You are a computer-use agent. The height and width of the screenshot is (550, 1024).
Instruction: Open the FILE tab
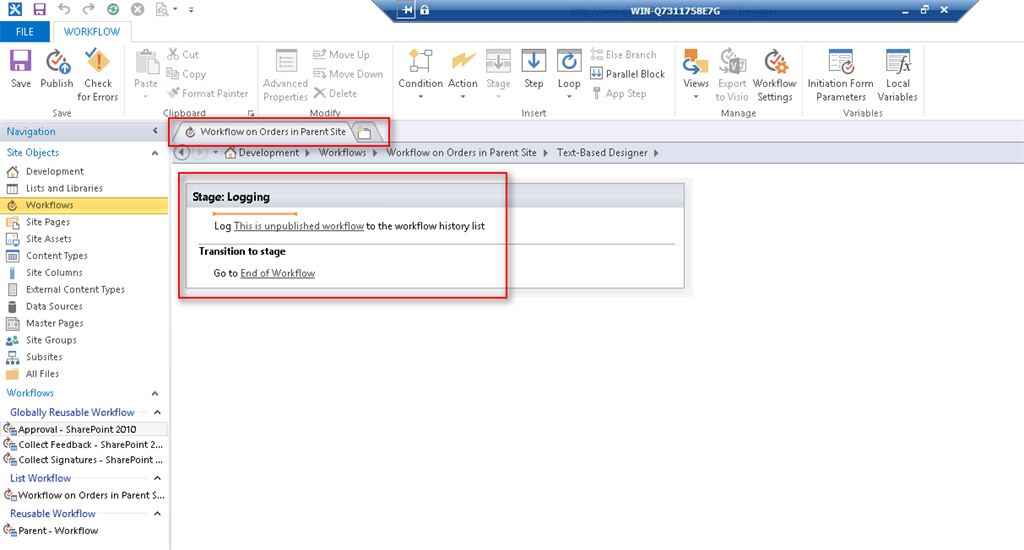click(25, 31)
